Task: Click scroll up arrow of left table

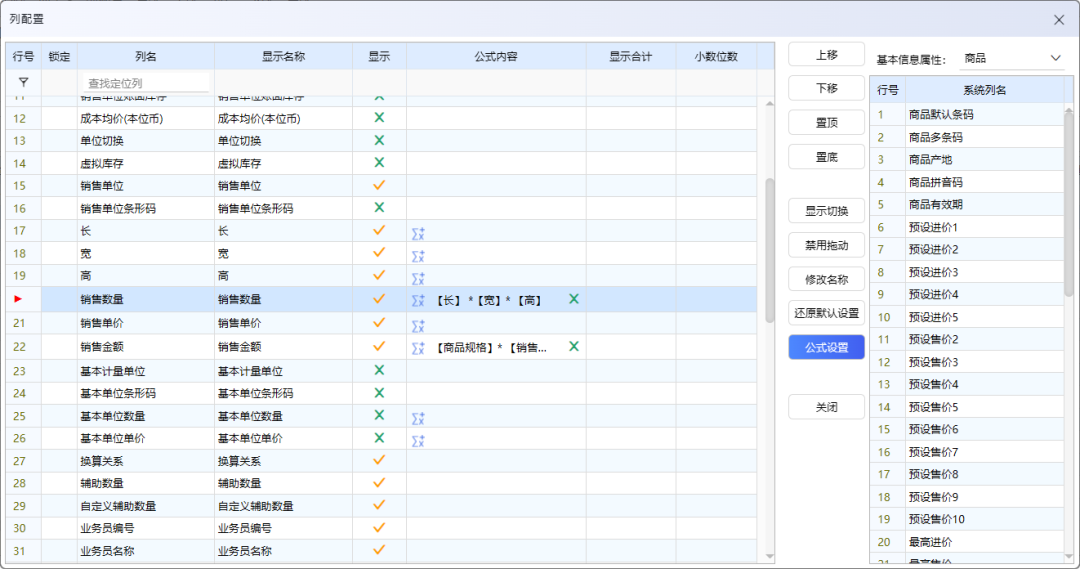Action: coord(769,103)
